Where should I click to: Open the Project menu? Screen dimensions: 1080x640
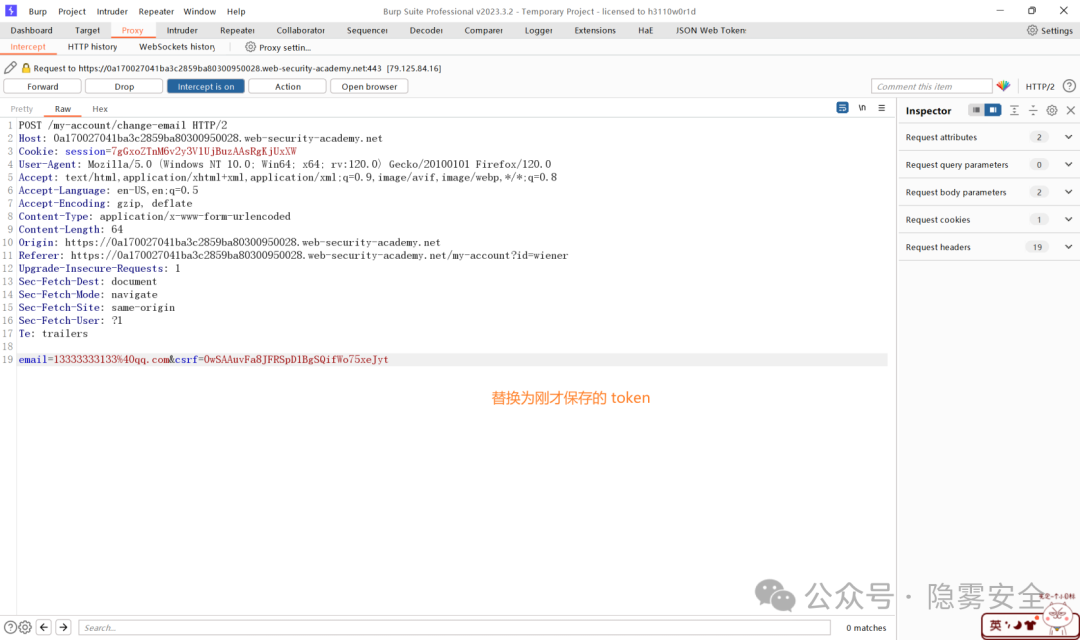pos(72,11)
